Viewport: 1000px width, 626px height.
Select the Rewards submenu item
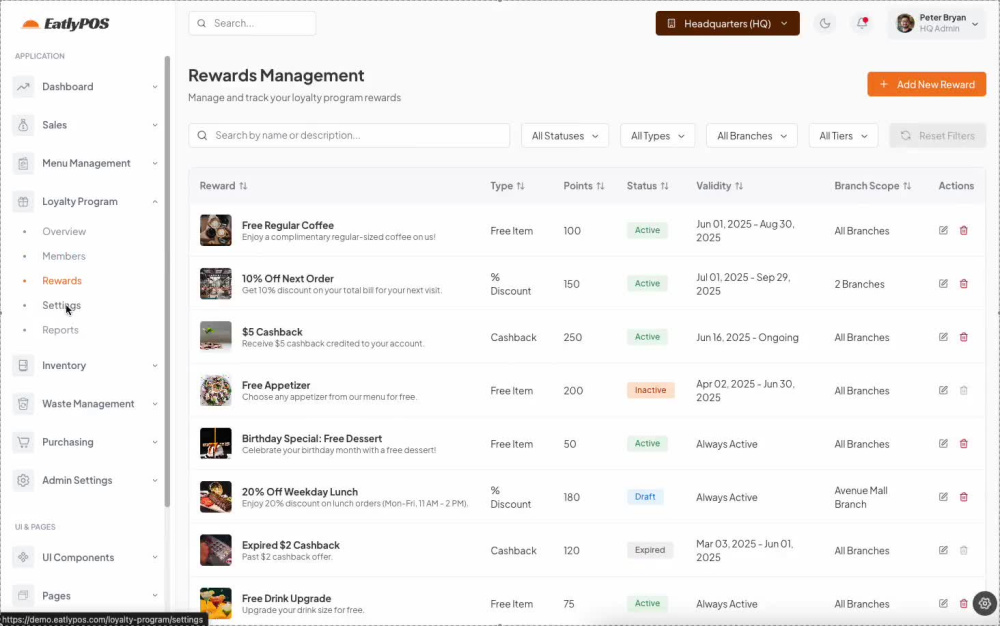[62, 280]
